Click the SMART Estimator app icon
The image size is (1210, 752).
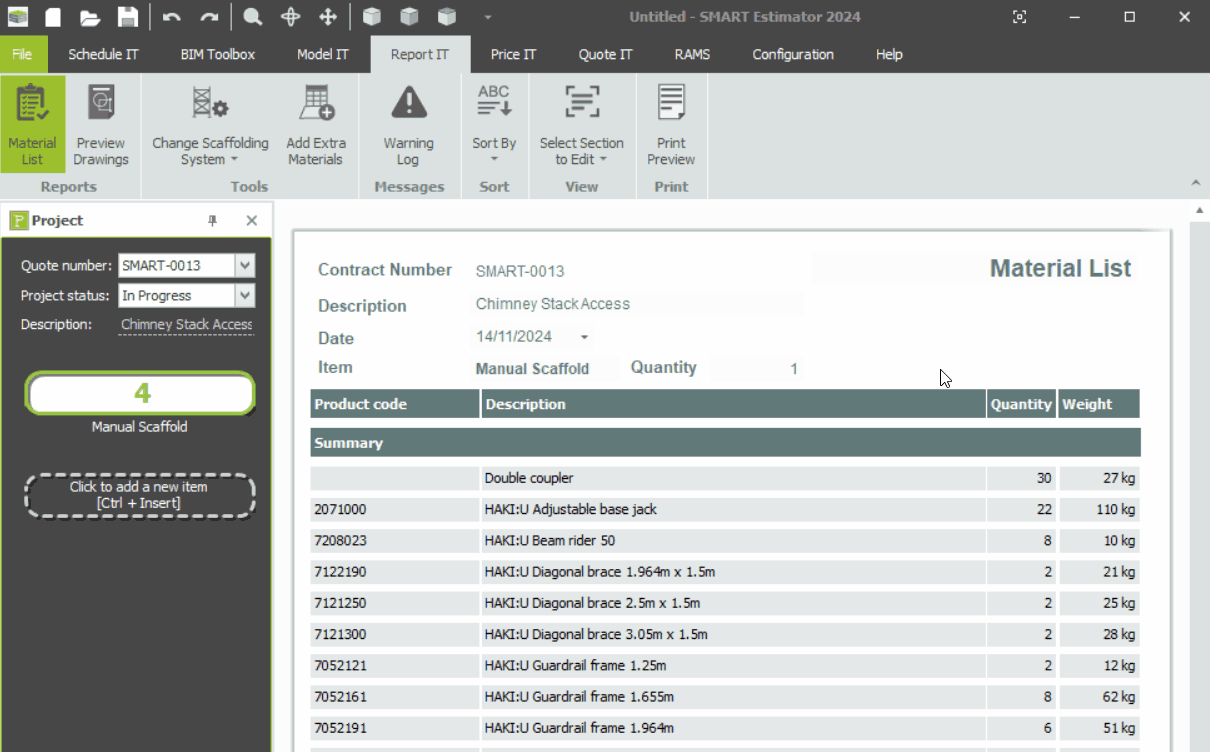point(18,17)
